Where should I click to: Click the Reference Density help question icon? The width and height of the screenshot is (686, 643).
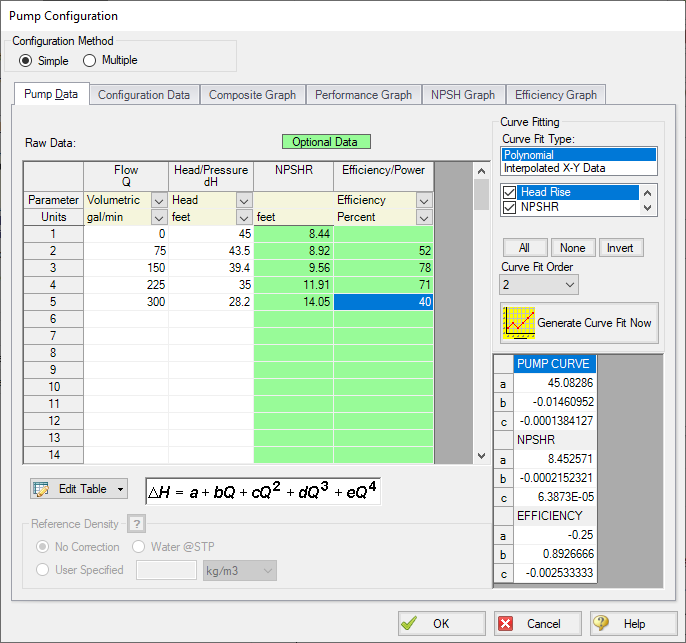(134, 525)
